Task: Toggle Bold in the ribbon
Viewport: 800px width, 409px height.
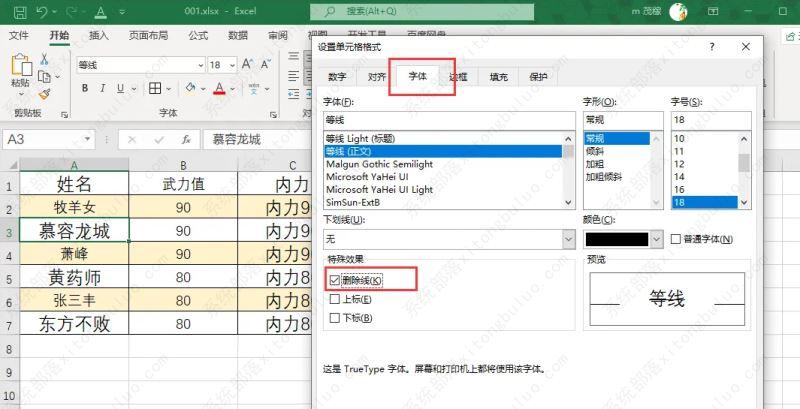Action: coord(84,89)
